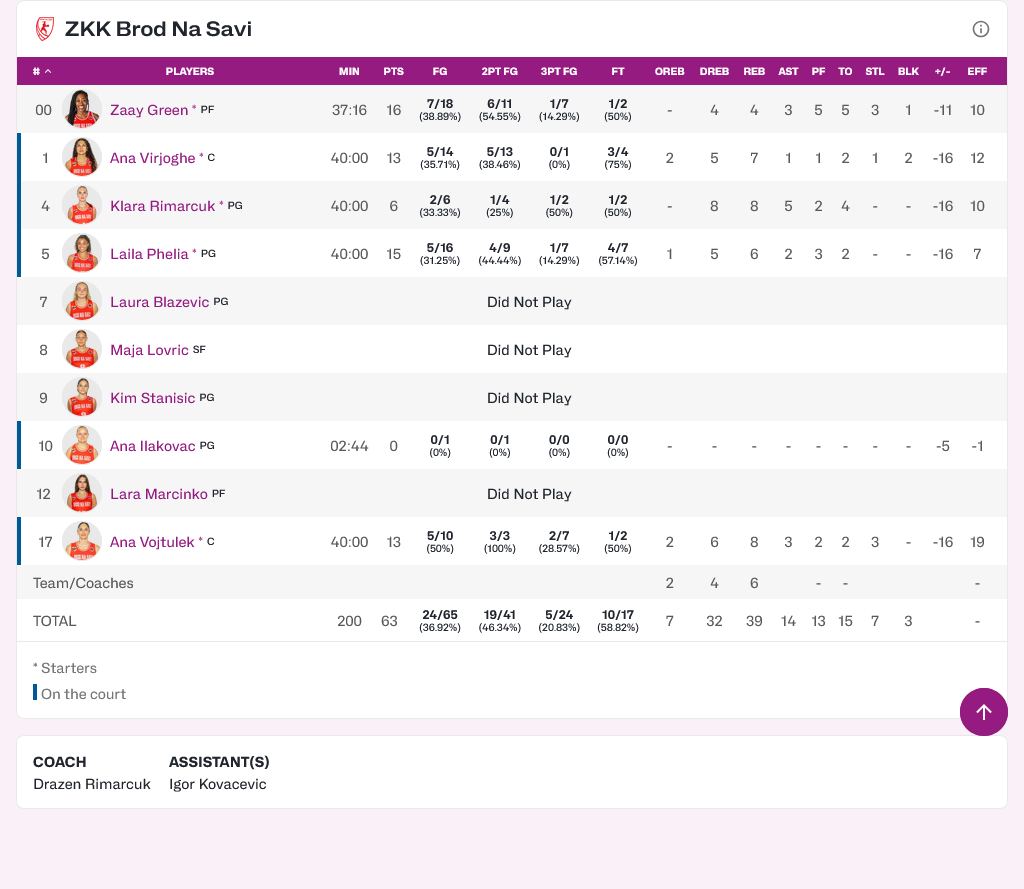The height and width of the screenshot is (889, 1024).
Task: Click Zaay Green's player photo
Action: point(82,109)
